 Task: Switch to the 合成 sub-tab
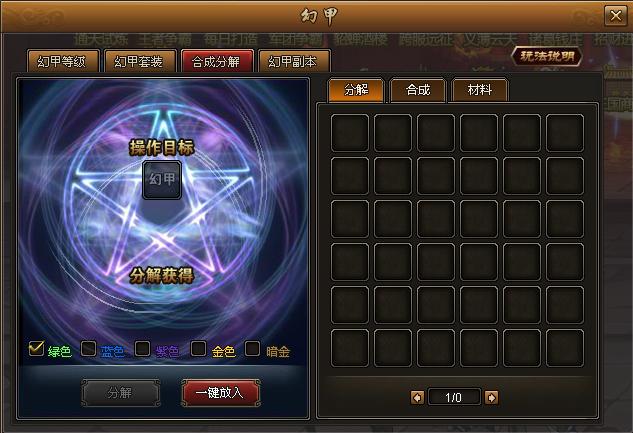click(x=418, y=90)
